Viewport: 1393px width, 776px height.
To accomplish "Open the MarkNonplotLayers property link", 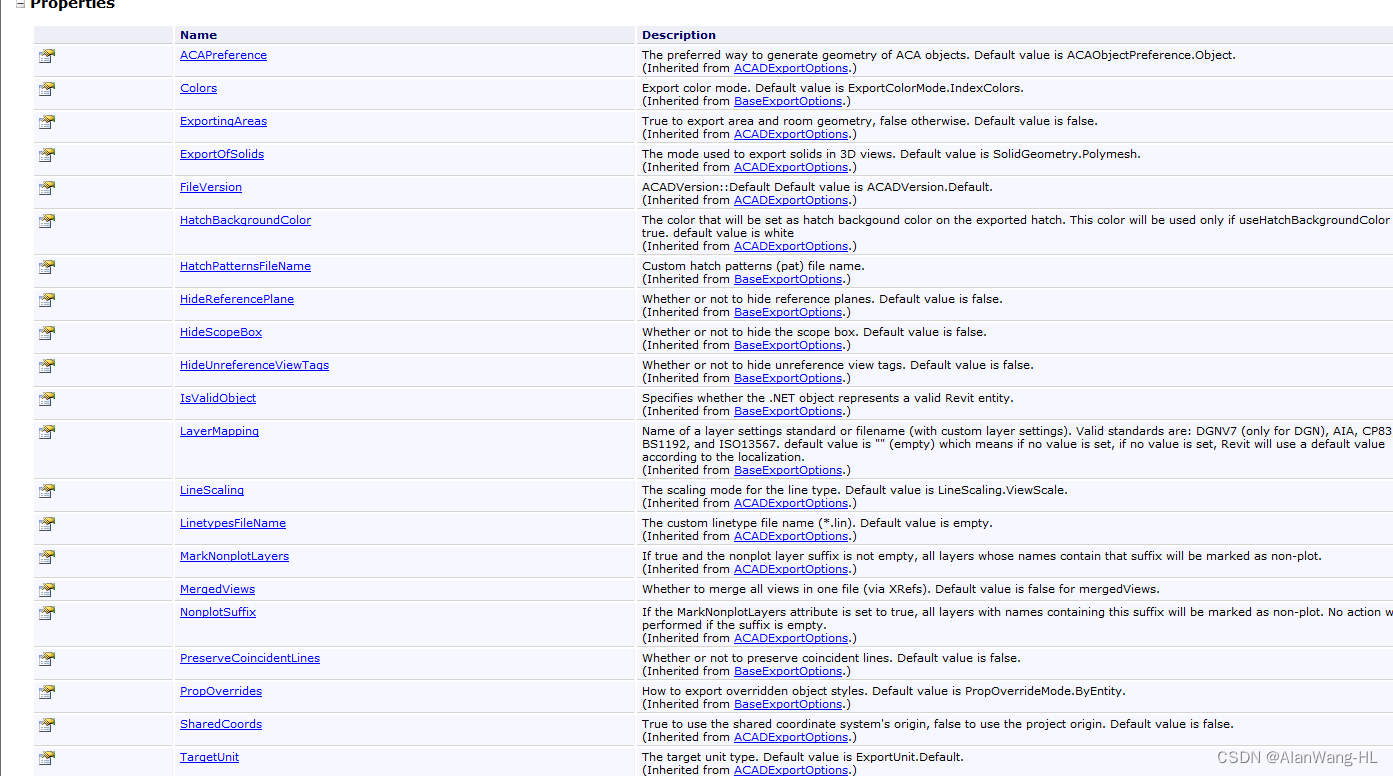I will pyautogui.click(x=234, y=556).
